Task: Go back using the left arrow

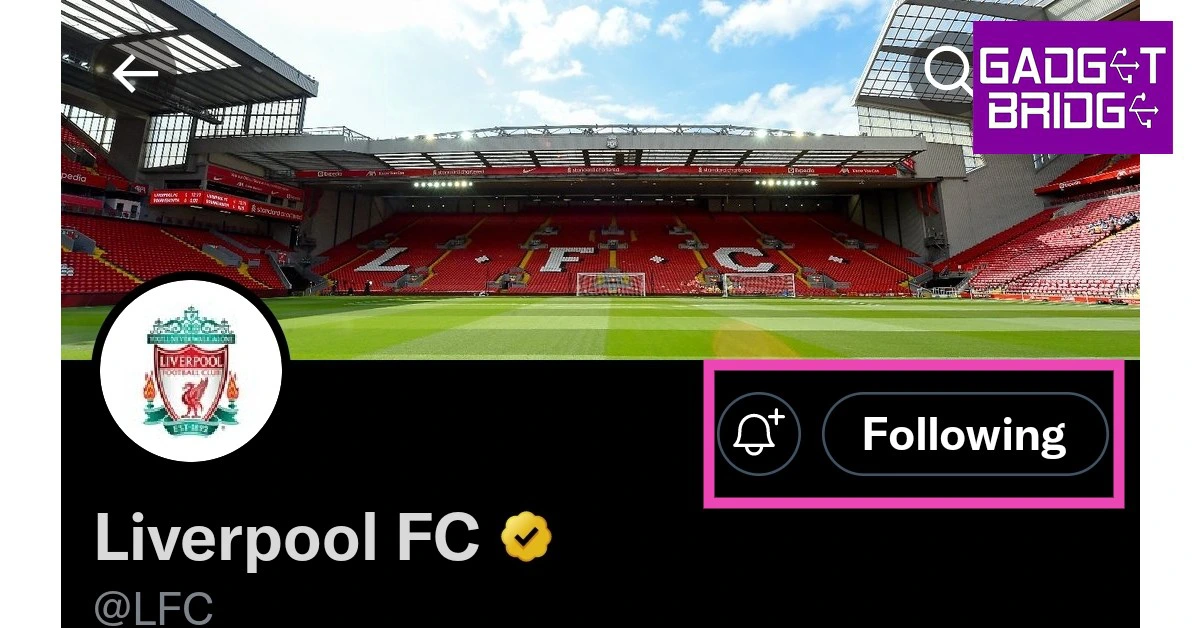Action: (136, 74)
